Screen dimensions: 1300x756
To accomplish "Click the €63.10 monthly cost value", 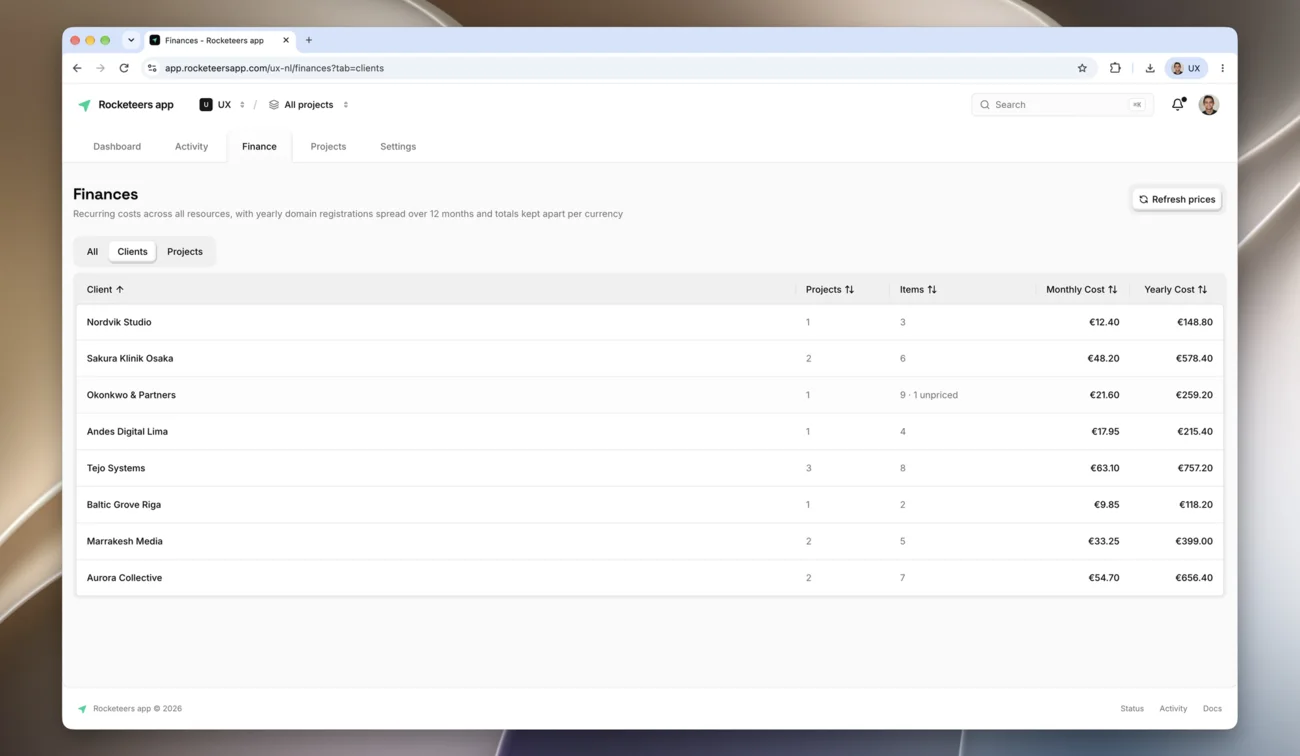I will pyautogui.click(x=1103, y=468).
